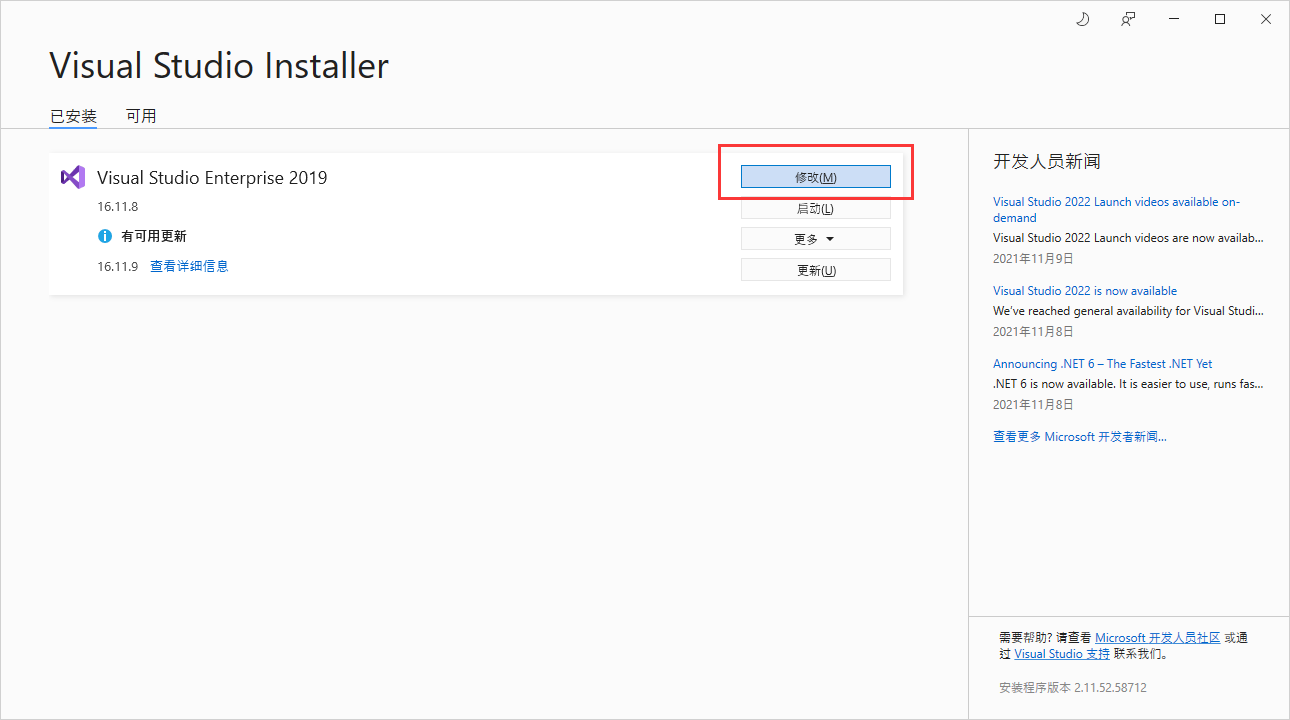Open 'Announcing .NET 6' news link
1290x720 pixels.
coord(1102,364)
